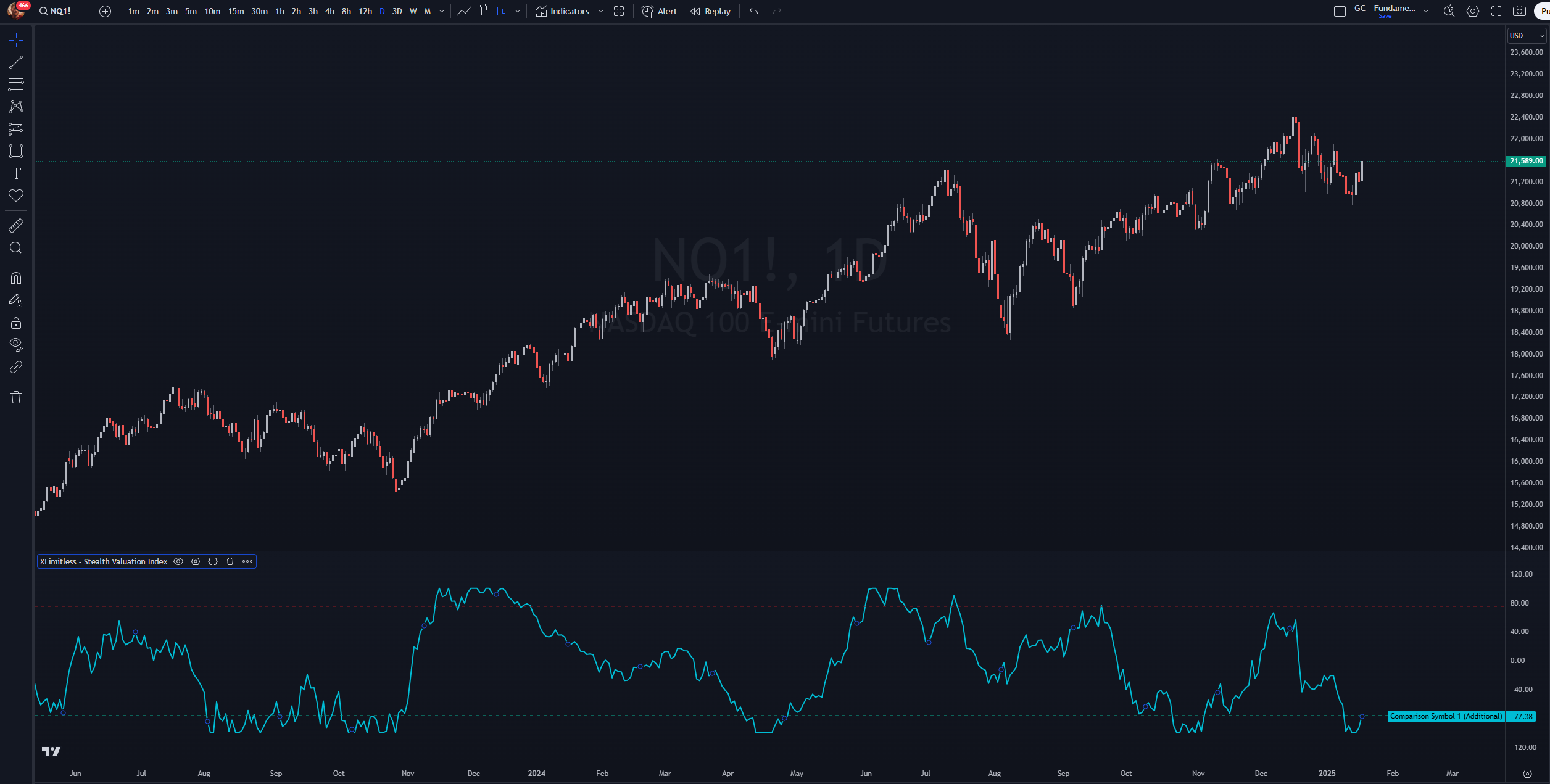Image resolution: width=1550 pixels, height=784 pixels.
Task: Select the Fibonacci retracement tool
Action: coord(16,85)
